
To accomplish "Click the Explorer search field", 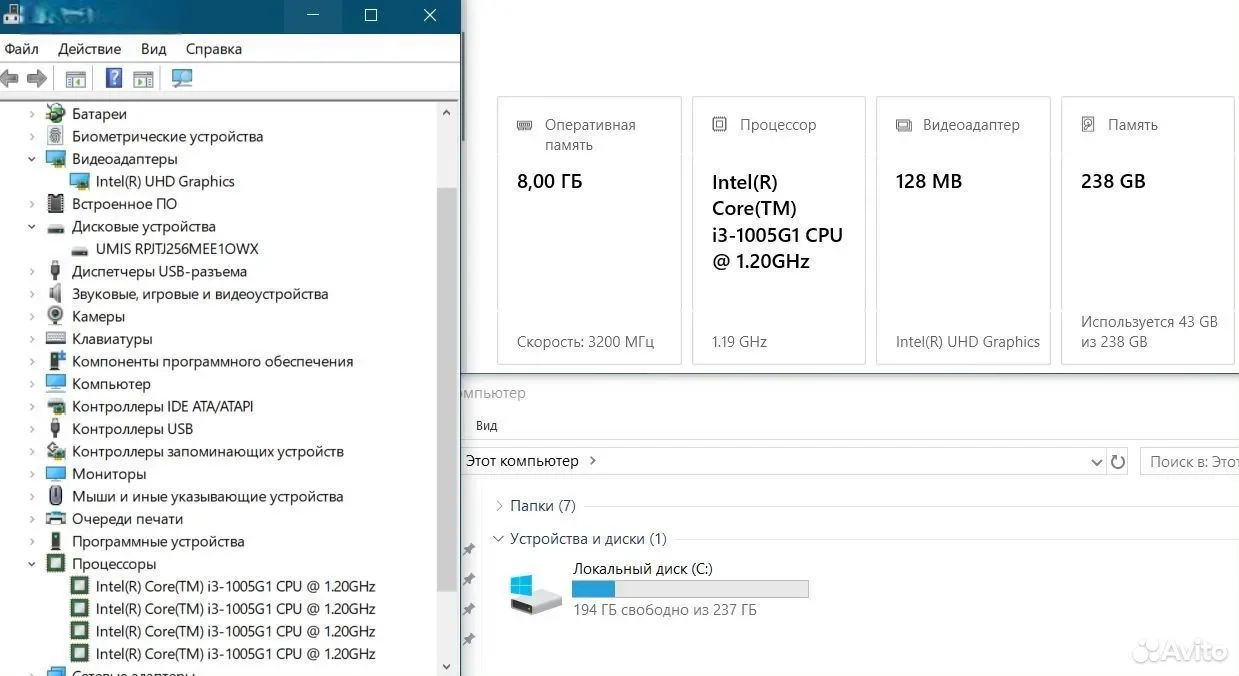I will (1189, 461).
